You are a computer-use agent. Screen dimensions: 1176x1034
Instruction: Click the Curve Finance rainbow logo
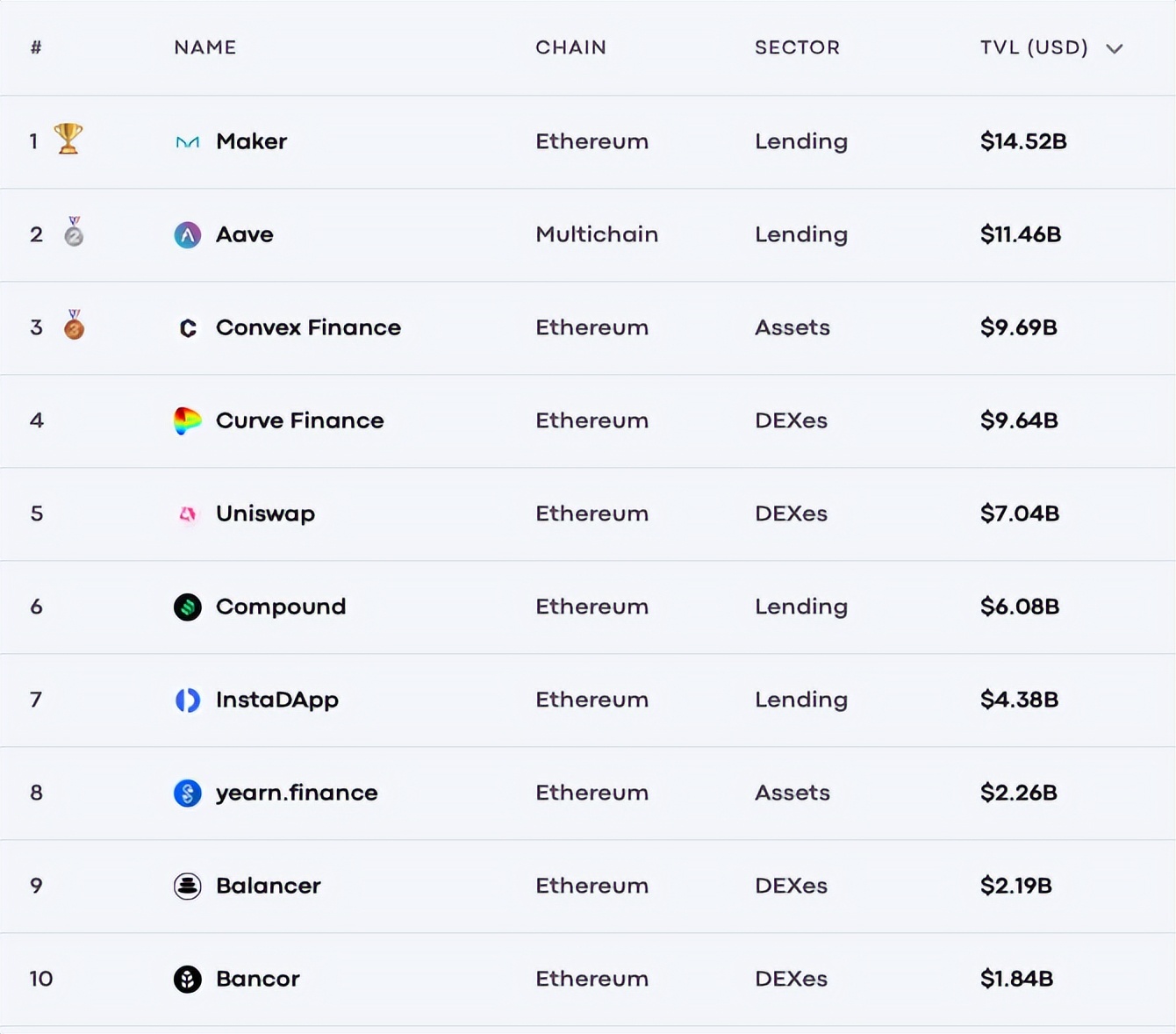coord(187,420)
